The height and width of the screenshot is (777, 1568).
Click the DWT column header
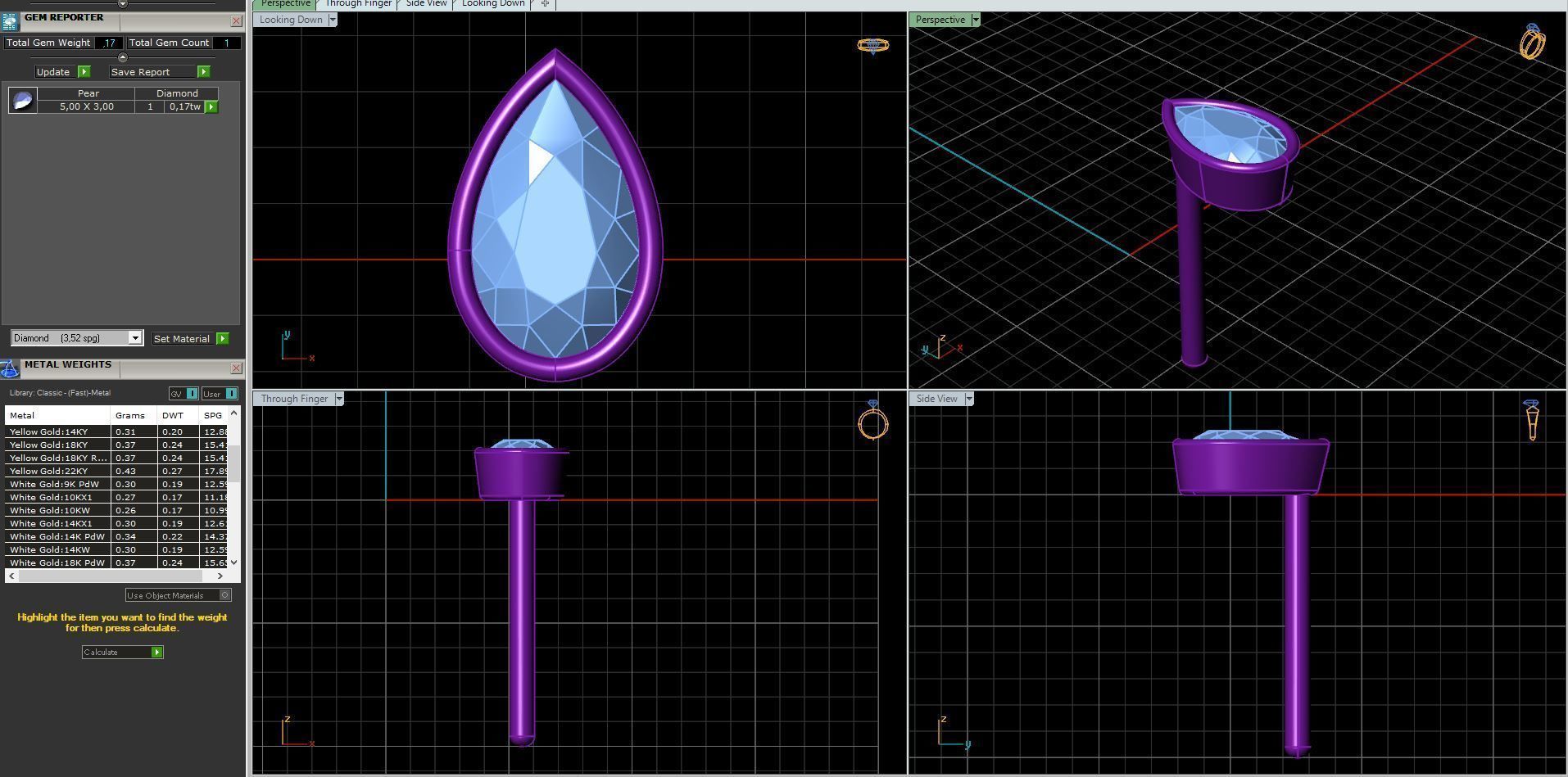[x=178, y=415]
